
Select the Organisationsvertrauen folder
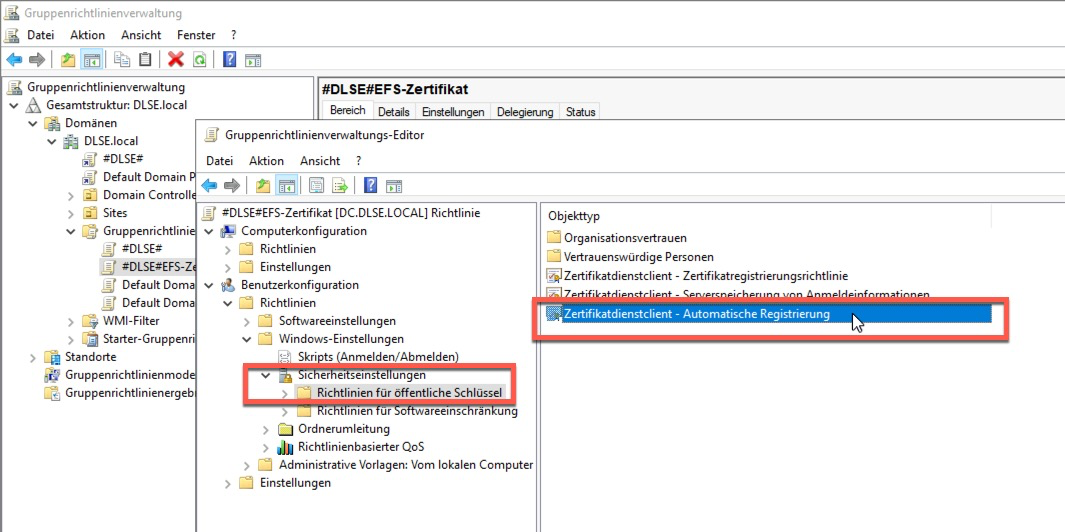tap(617, 238)
